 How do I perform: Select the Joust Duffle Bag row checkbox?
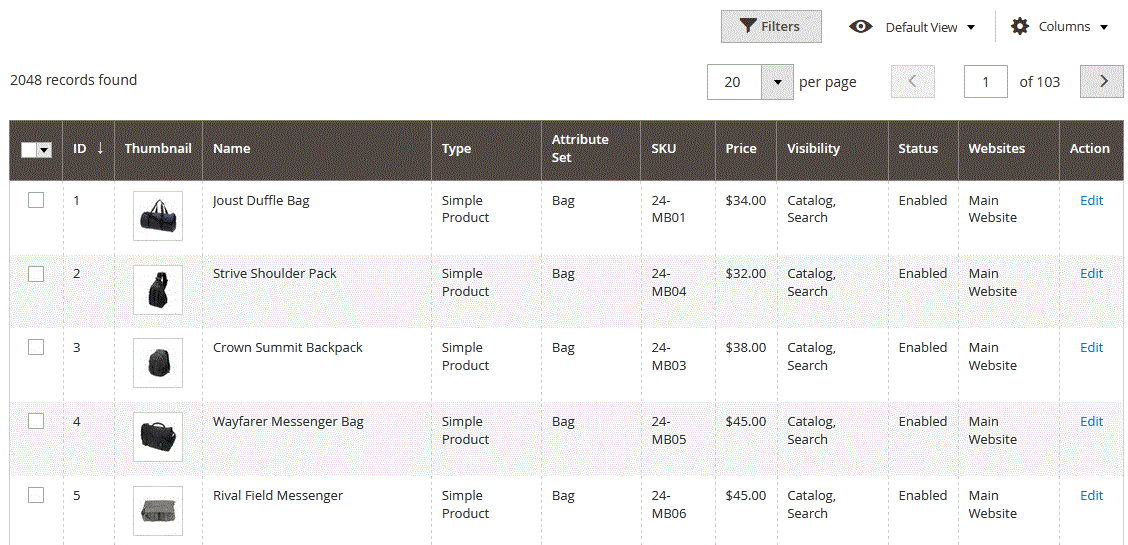[x=36, y=200]
